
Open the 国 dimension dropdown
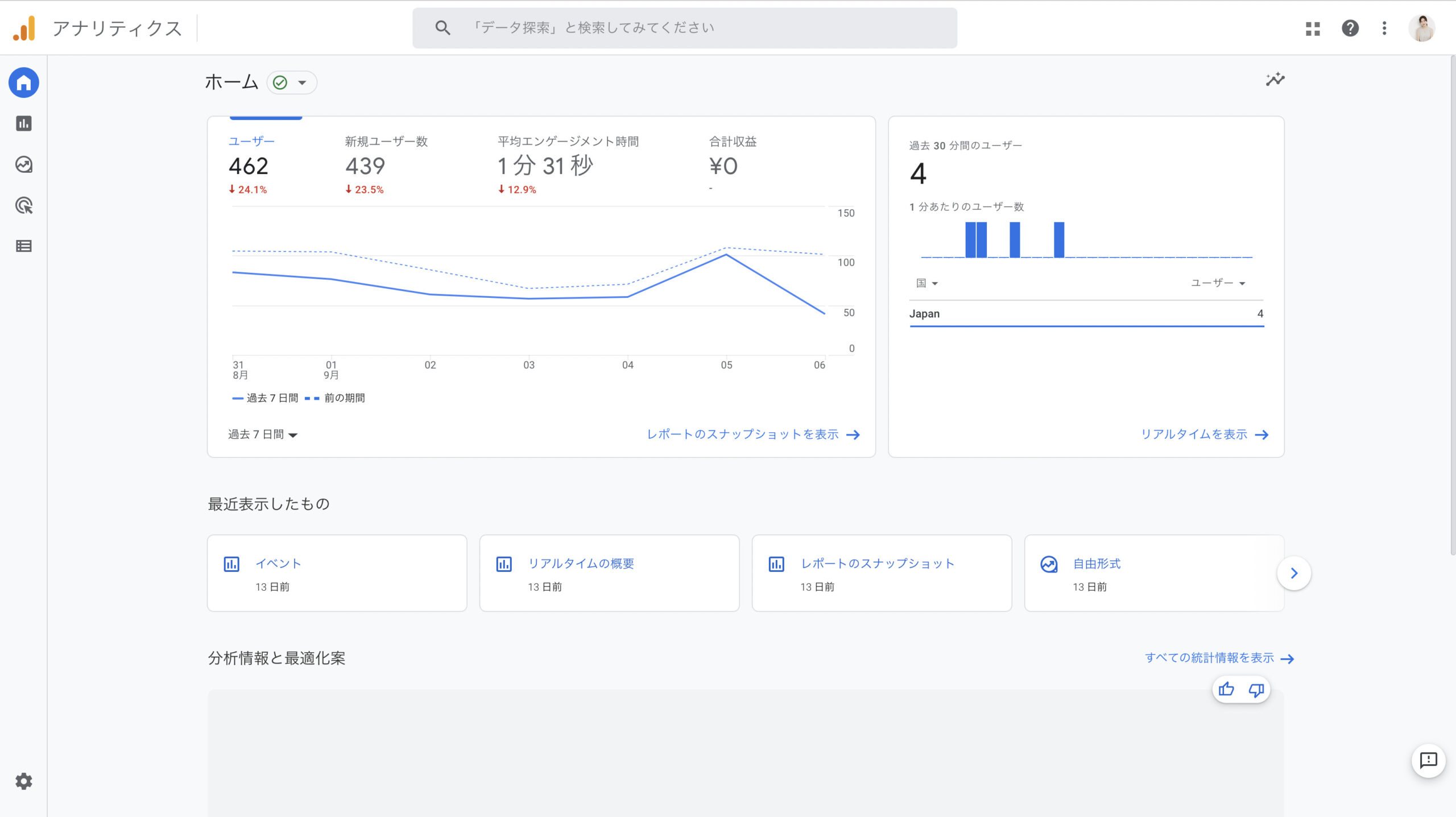pyautogui.click(x=926, y=283)
